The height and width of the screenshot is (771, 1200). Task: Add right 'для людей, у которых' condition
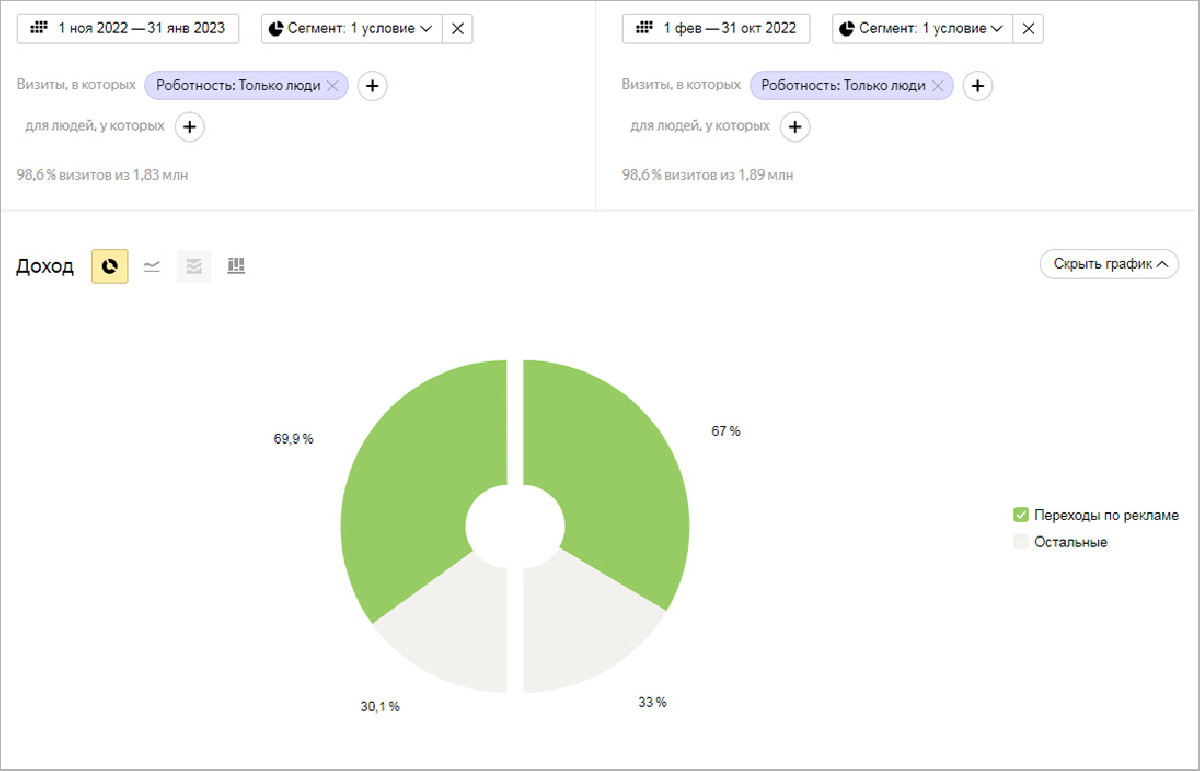(x=795, y=127)
